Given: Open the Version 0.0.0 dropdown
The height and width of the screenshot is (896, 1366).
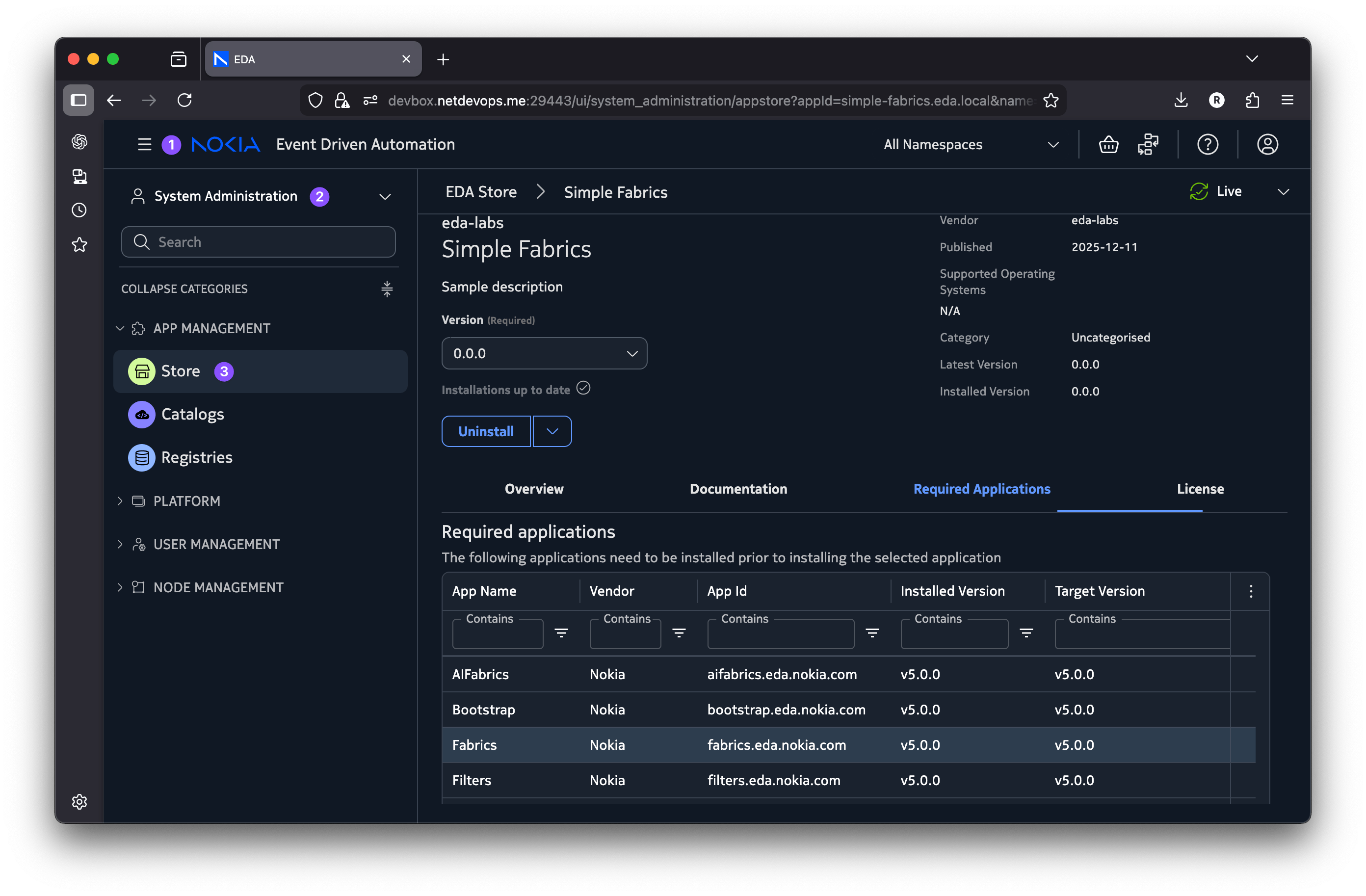Looking at the screenshot, I should coord(544,354).
